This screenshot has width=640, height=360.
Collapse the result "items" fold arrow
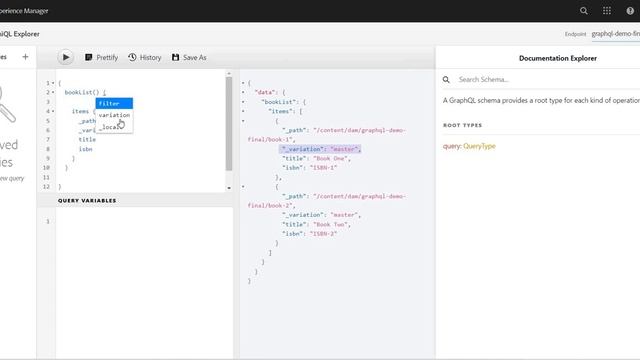tap(243, 111)
